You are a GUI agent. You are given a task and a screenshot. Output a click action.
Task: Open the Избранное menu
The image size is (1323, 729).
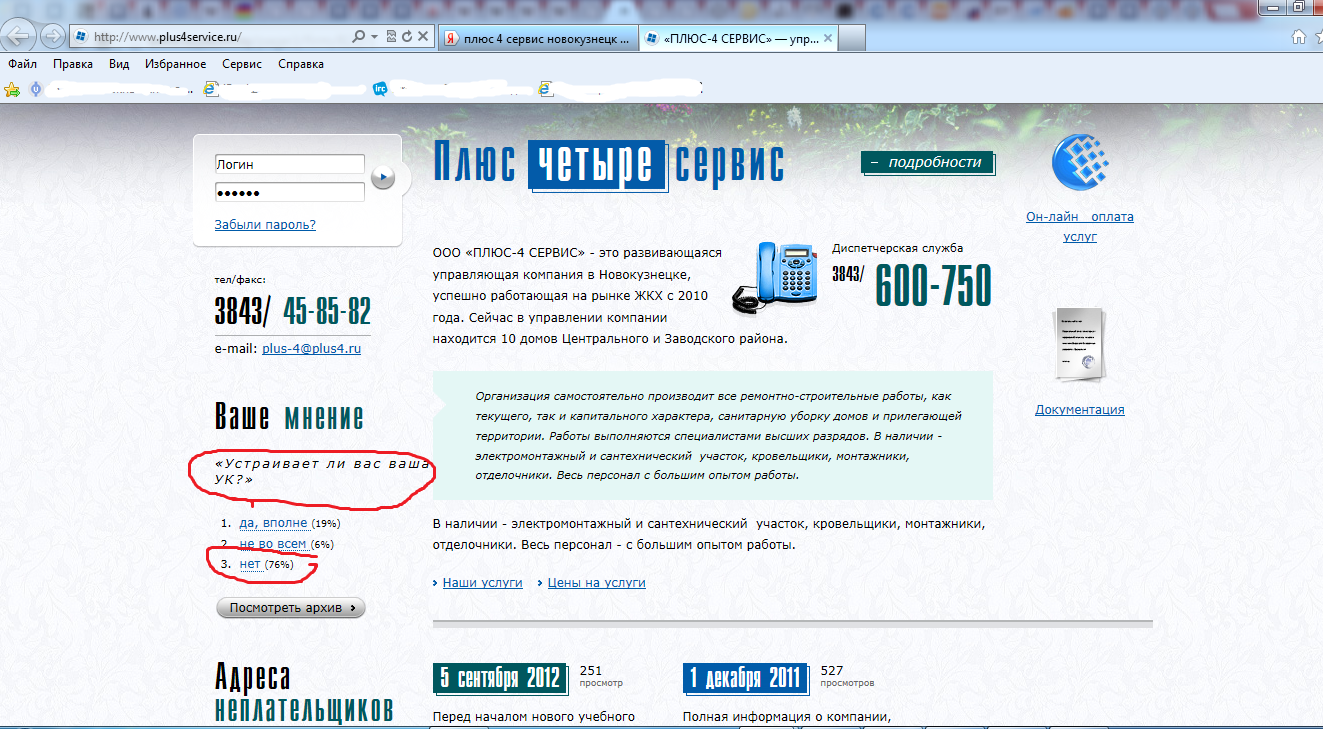pos(174,64)
